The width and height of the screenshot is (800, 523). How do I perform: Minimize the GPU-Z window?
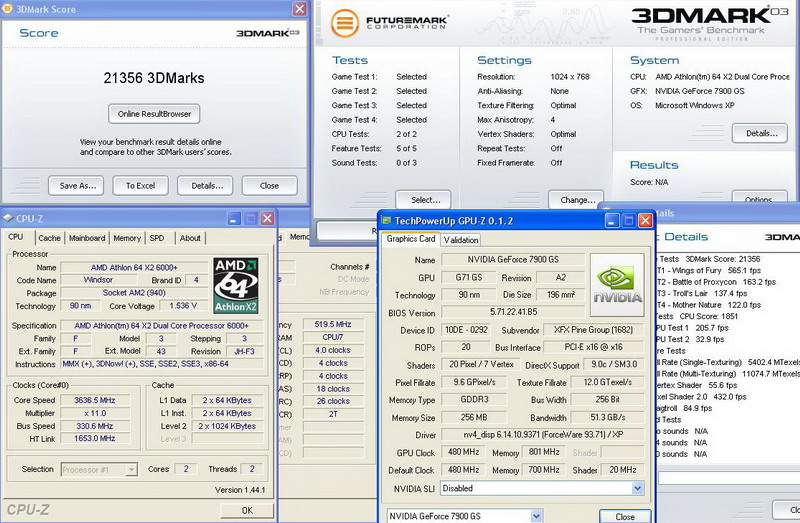[612, 220]
